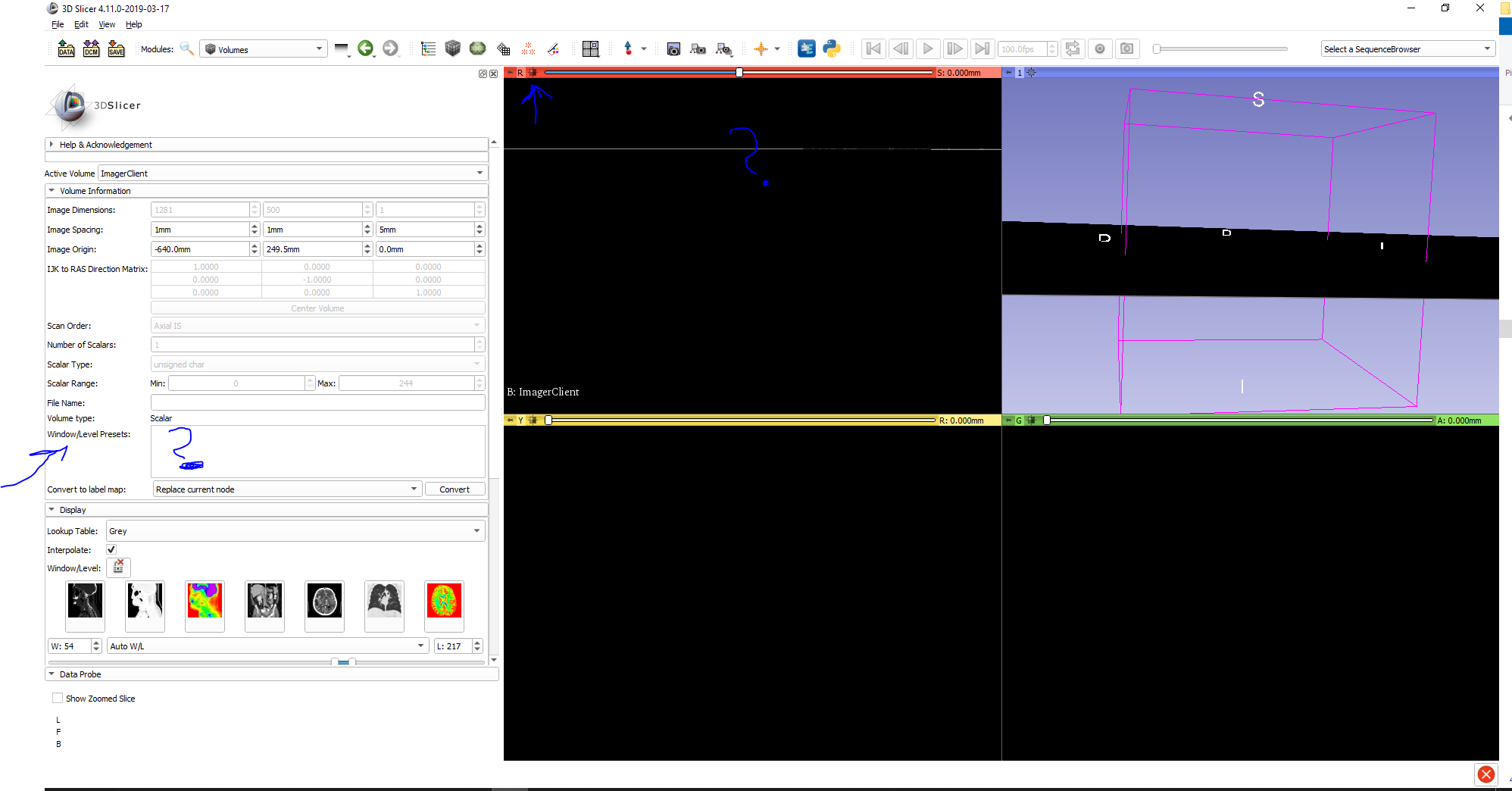
Task: Click the module search magnifier icon
Action: (186, 48)
